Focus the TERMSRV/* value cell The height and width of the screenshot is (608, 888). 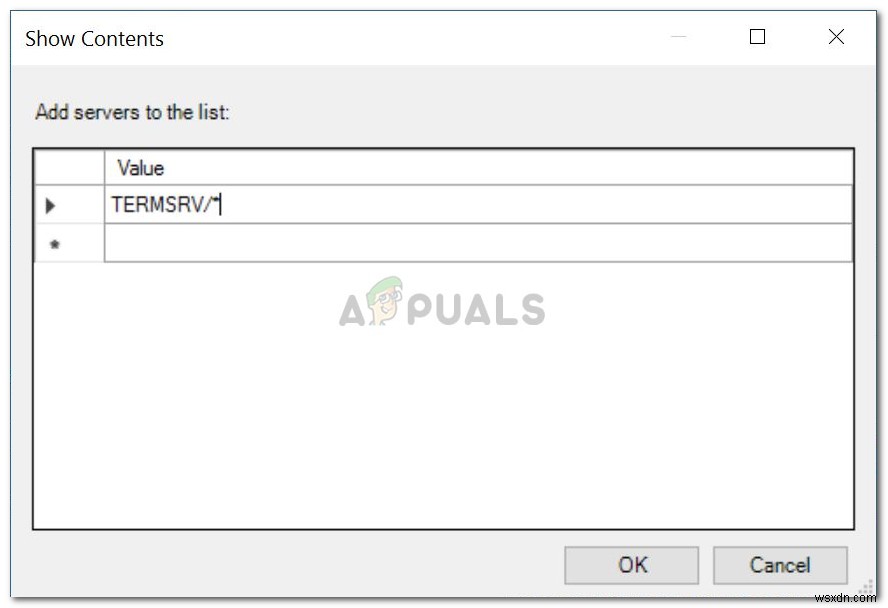click(479, 204)
